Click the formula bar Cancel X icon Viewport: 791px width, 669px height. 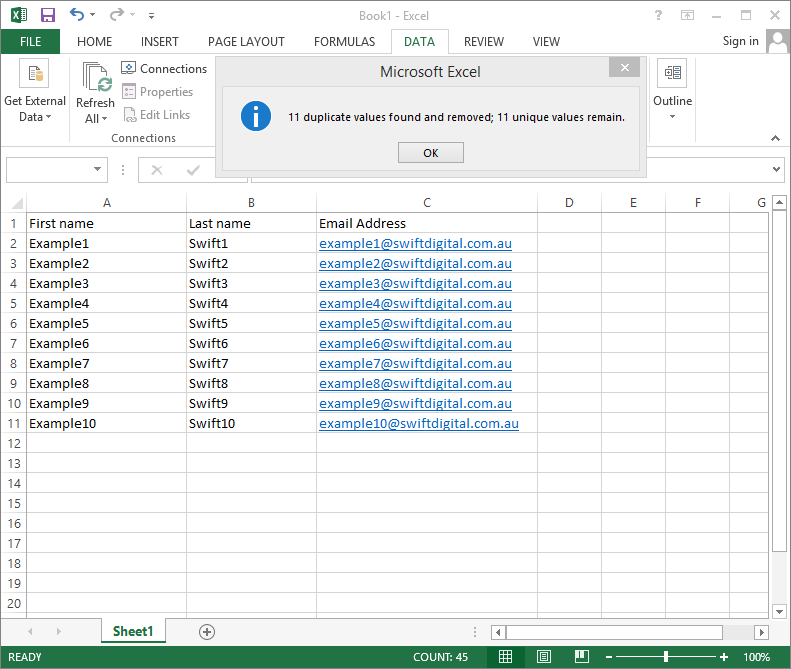157,170
